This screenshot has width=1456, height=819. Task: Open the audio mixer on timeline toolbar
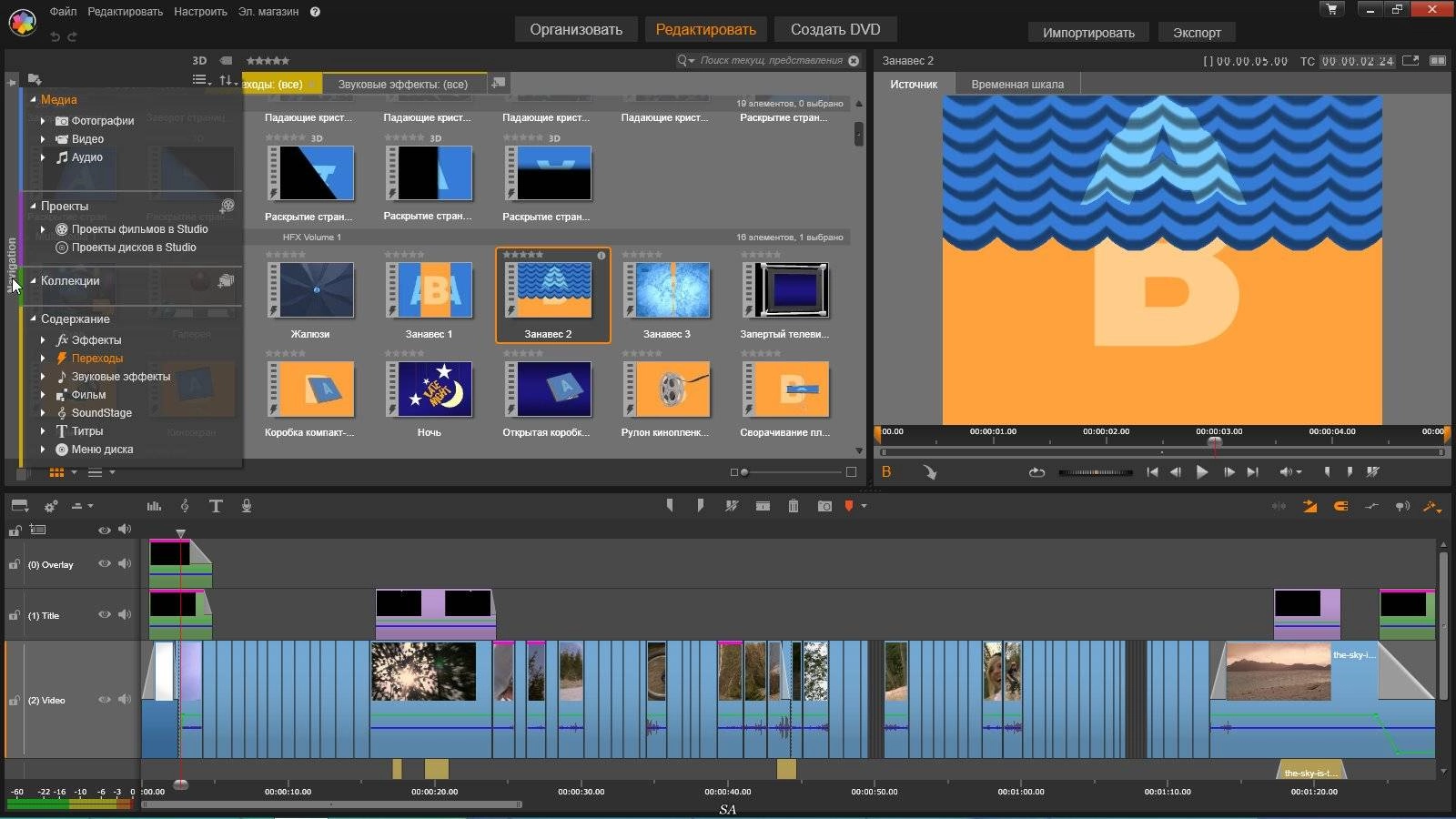click(154, 506)
